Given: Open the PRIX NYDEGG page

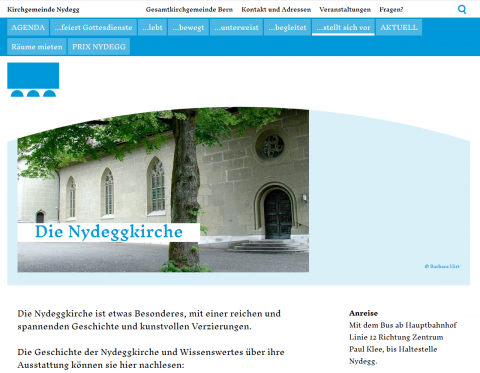Looking at the screenshot, I should tap(99, 47).
